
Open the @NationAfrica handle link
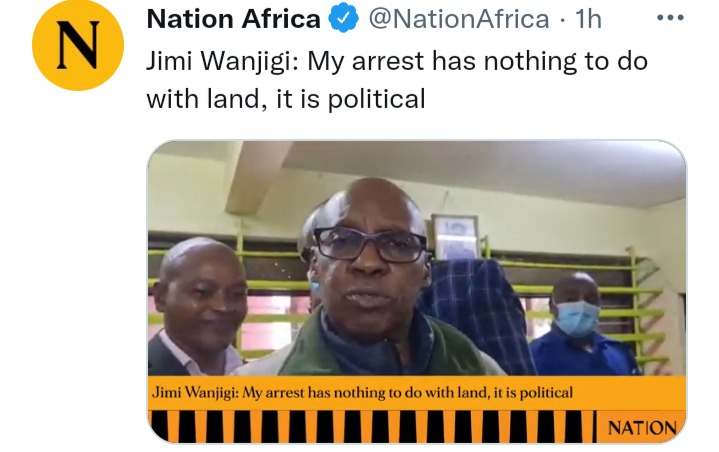(459, 19)
